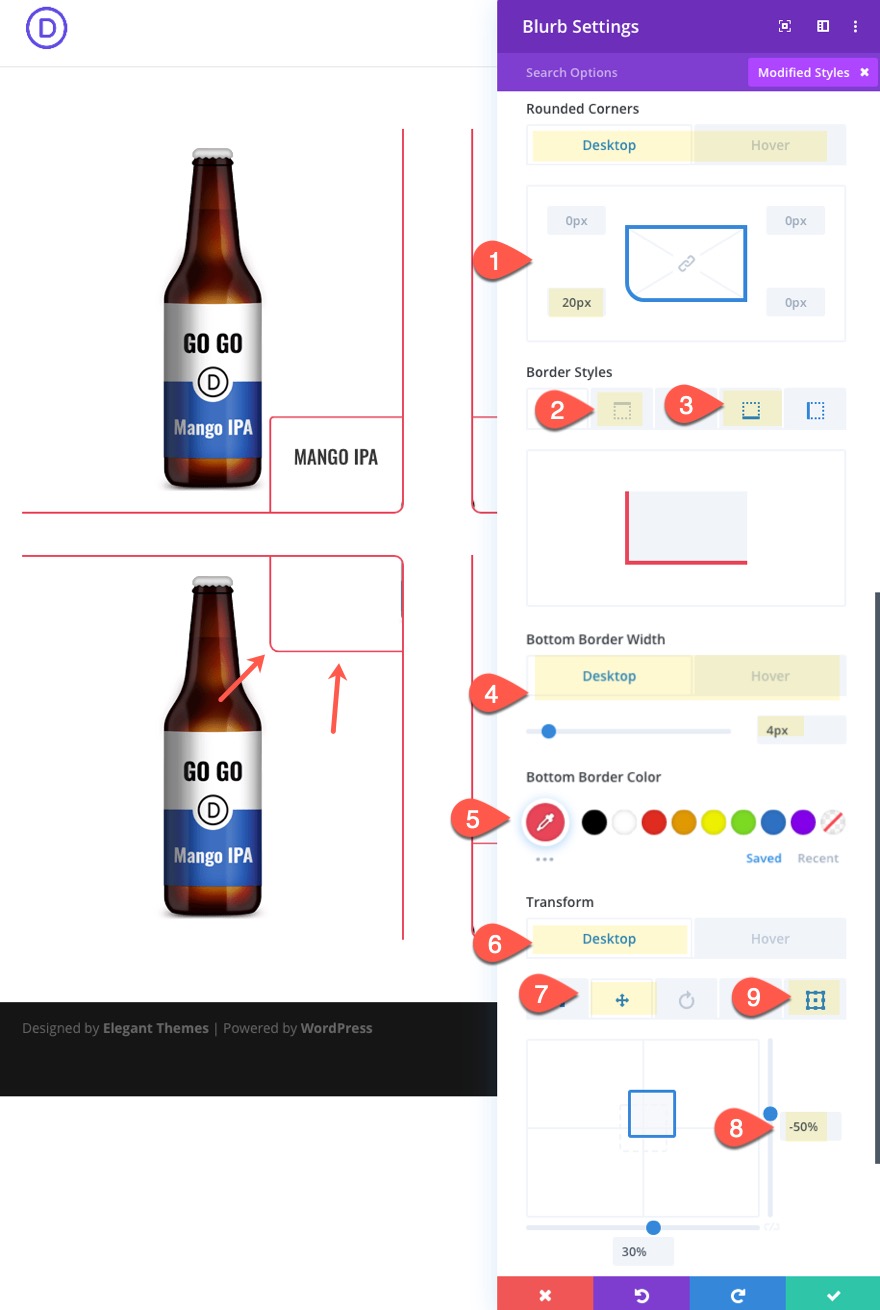Pick the blue color swatch
The width and height of the screenshot is (880, 1310).
tap(773, 823)
